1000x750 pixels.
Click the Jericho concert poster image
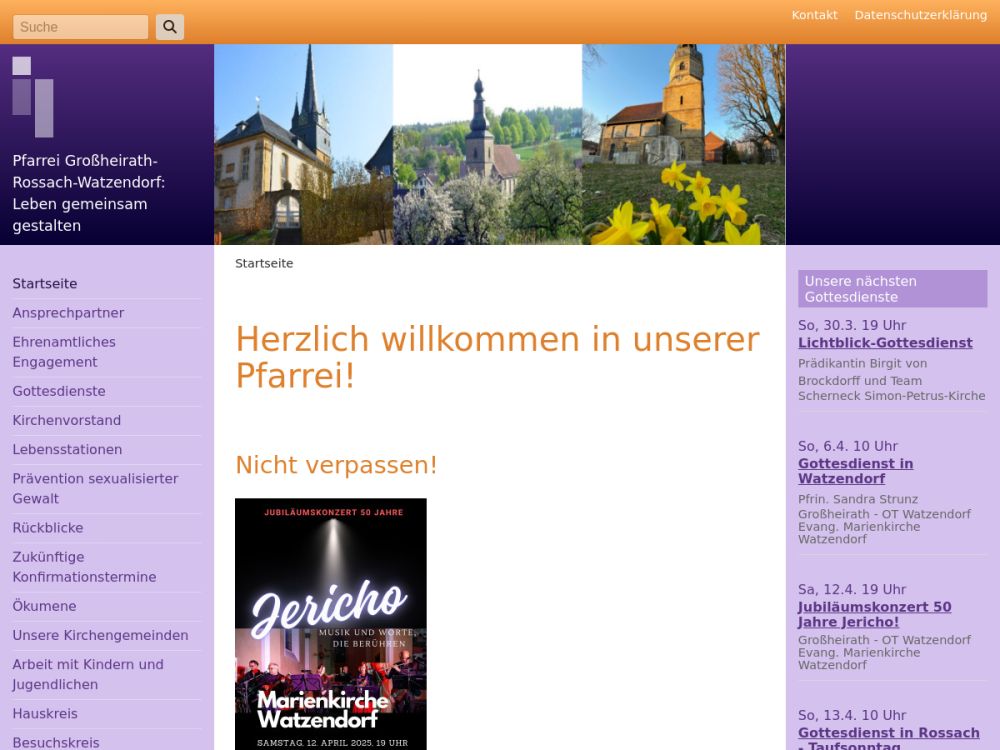point(330,624)
